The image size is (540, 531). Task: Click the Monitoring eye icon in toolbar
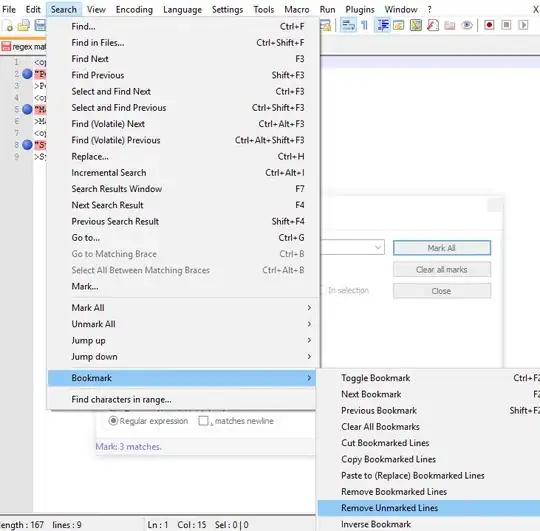pos(467,25)
